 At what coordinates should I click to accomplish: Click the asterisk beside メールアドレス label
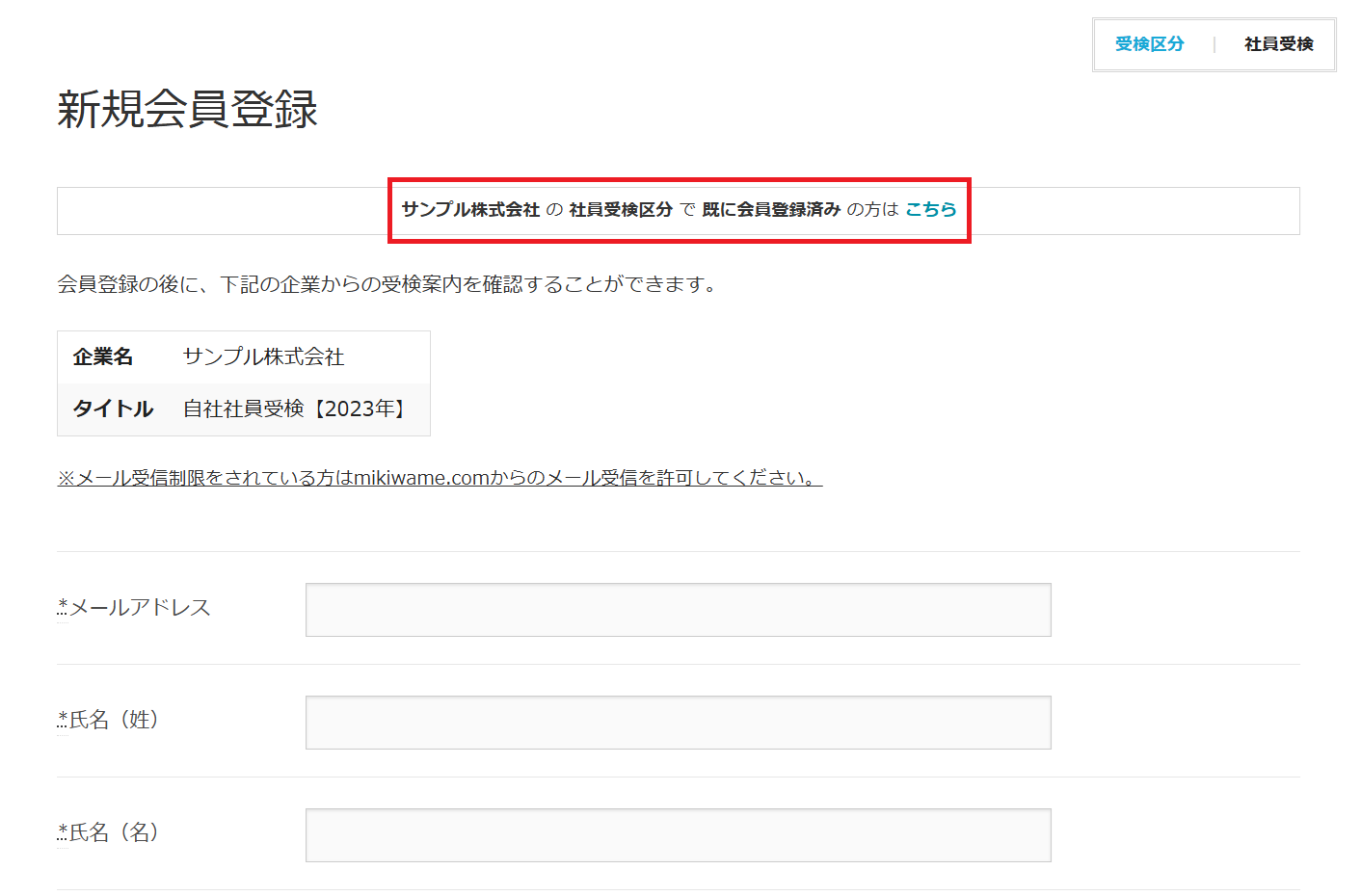coord(60,602)
